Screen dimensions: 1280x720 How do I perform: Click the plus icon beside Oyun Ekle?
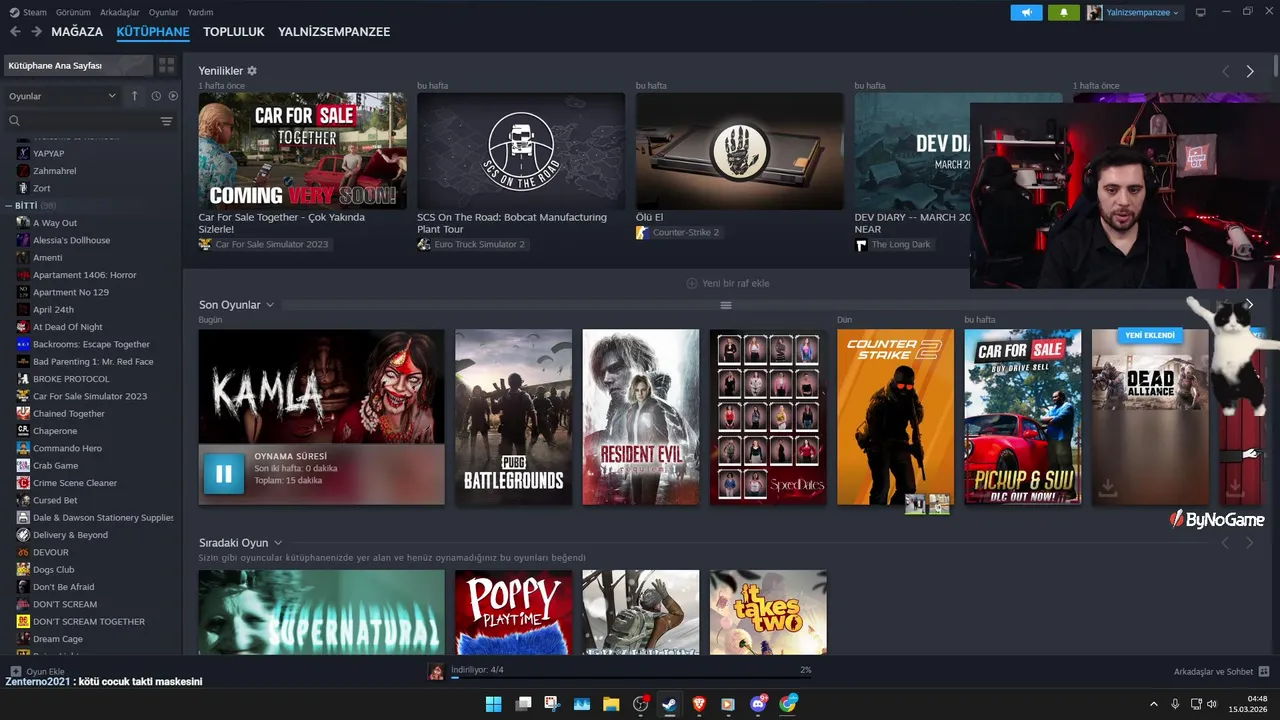[15, 671]
